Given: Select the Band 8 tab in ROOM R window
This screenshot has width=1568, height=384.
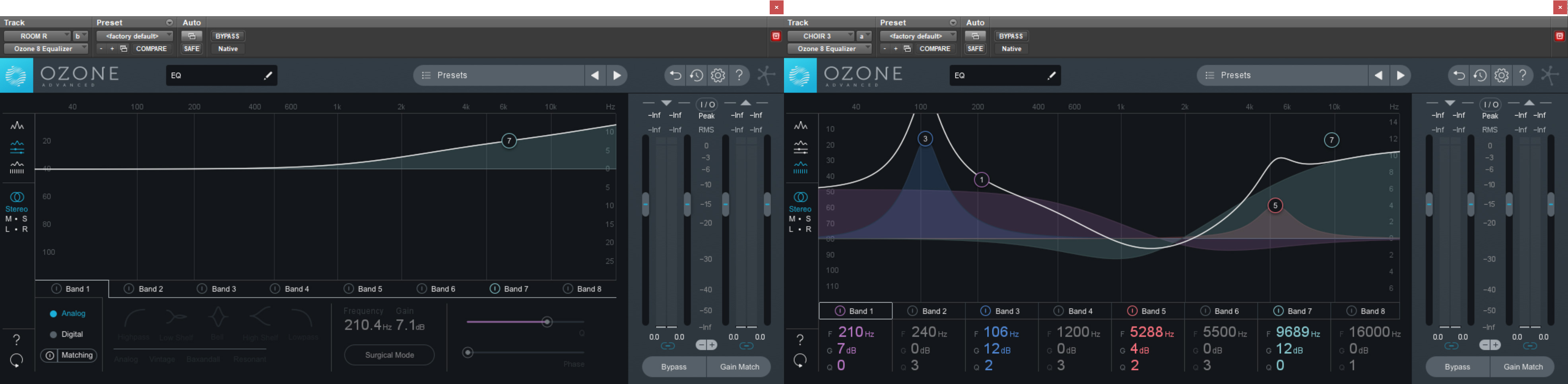Looking at the screenshot, I should (x=582, y=289).
